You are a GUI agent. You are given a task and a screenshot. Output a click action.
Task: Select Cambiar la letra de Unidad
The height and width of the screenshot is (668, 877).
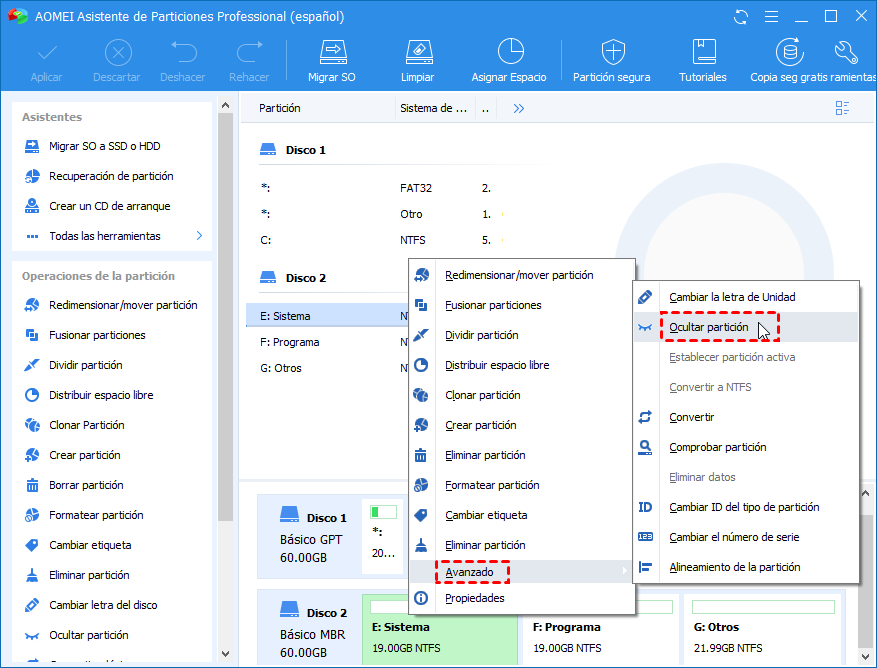click(x=746, y=297)
